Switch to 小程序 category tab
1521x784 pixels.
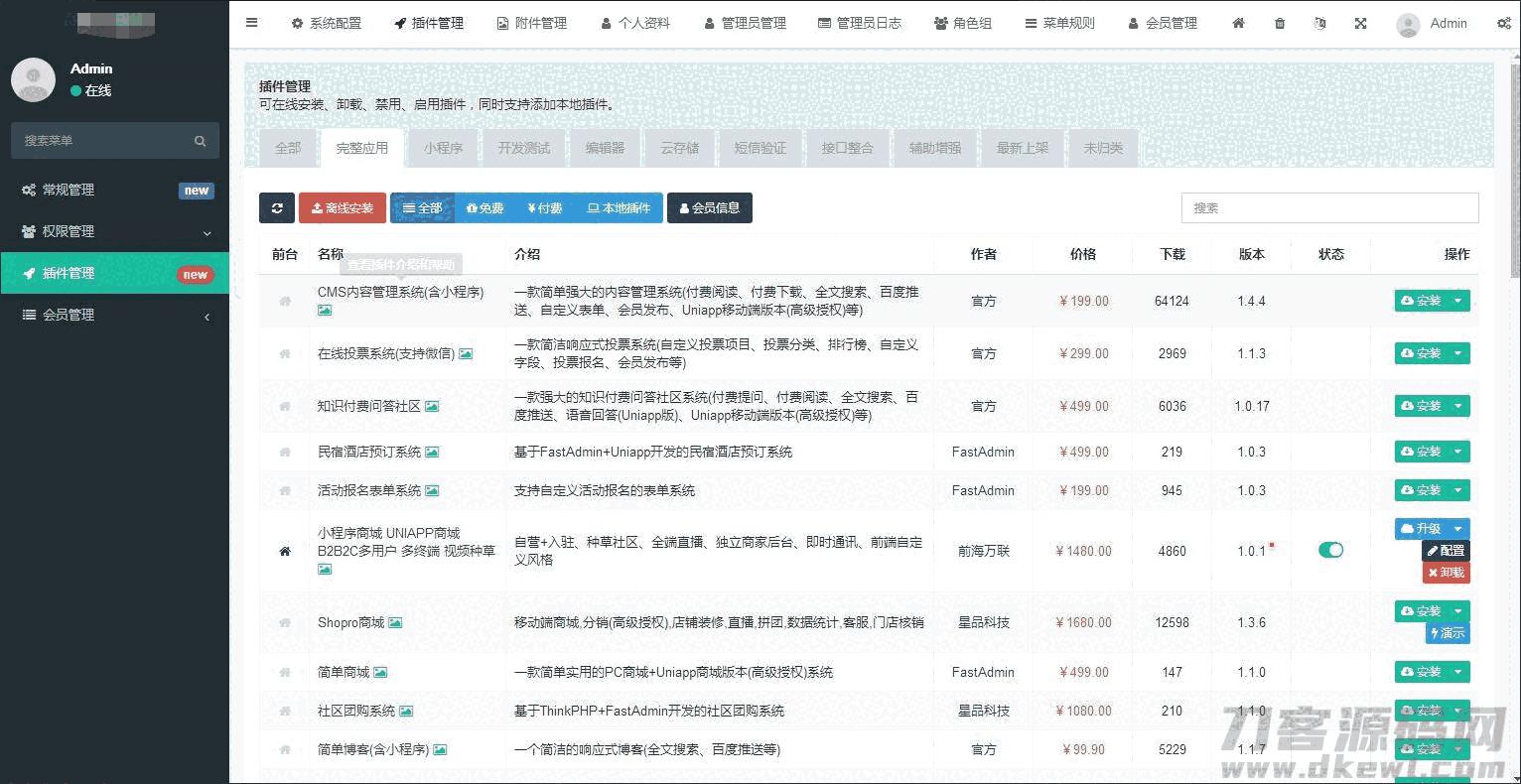pyautogui.click(x=443, y=148)
